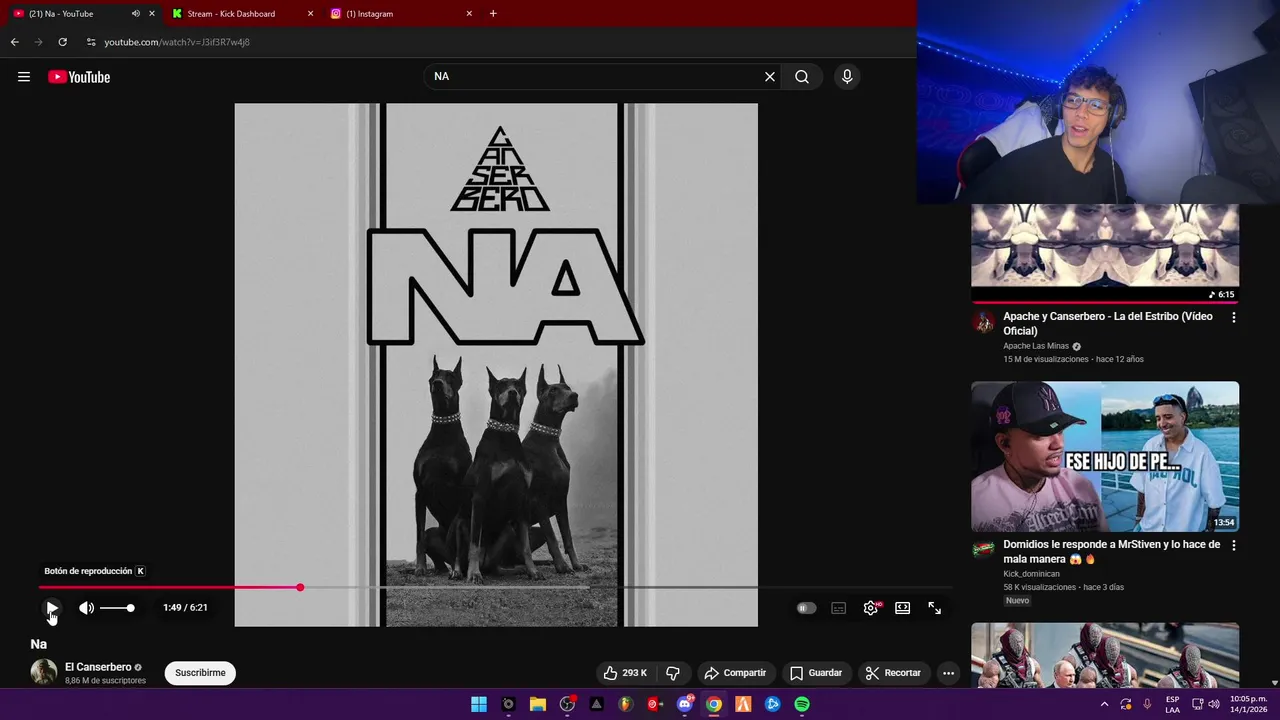Clear the search box with the X
Screen dimensions: 1280x720
point(770,77)
